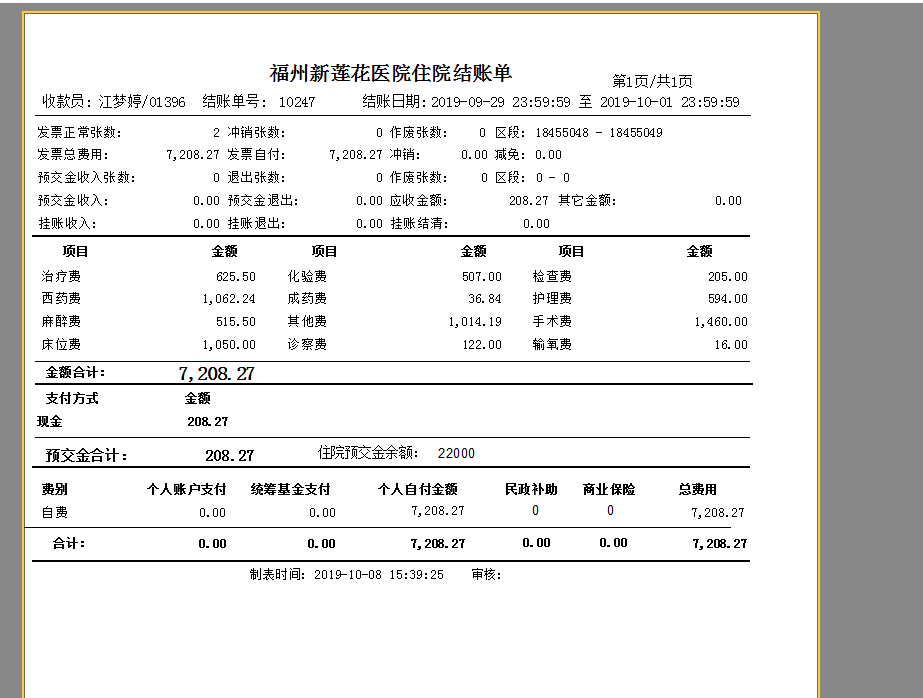Click 审核 label
Screen dimensions: 923x698
click(486, 575)
